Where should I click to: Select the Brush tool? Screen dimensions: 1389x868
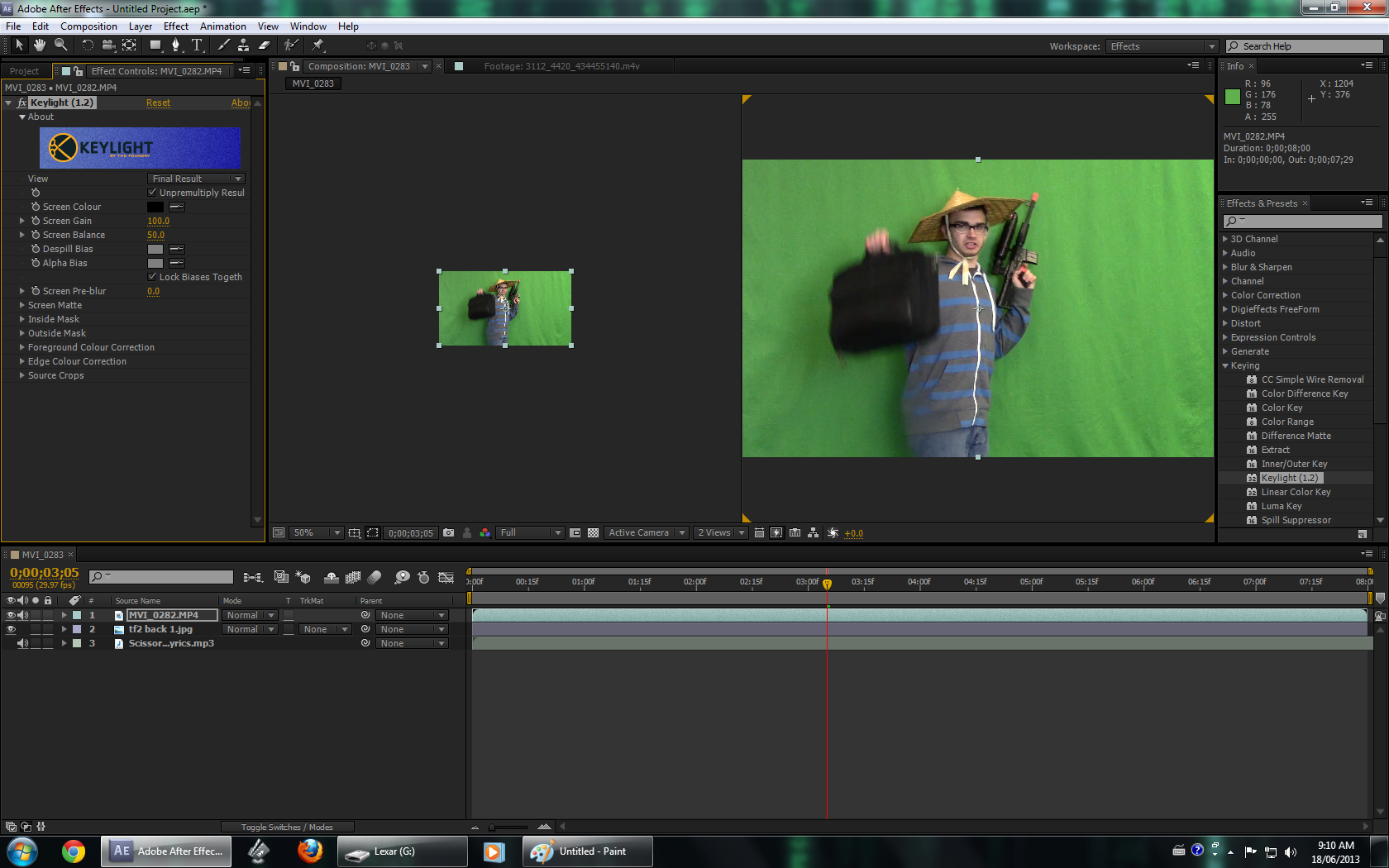click(x=223, y=45)
